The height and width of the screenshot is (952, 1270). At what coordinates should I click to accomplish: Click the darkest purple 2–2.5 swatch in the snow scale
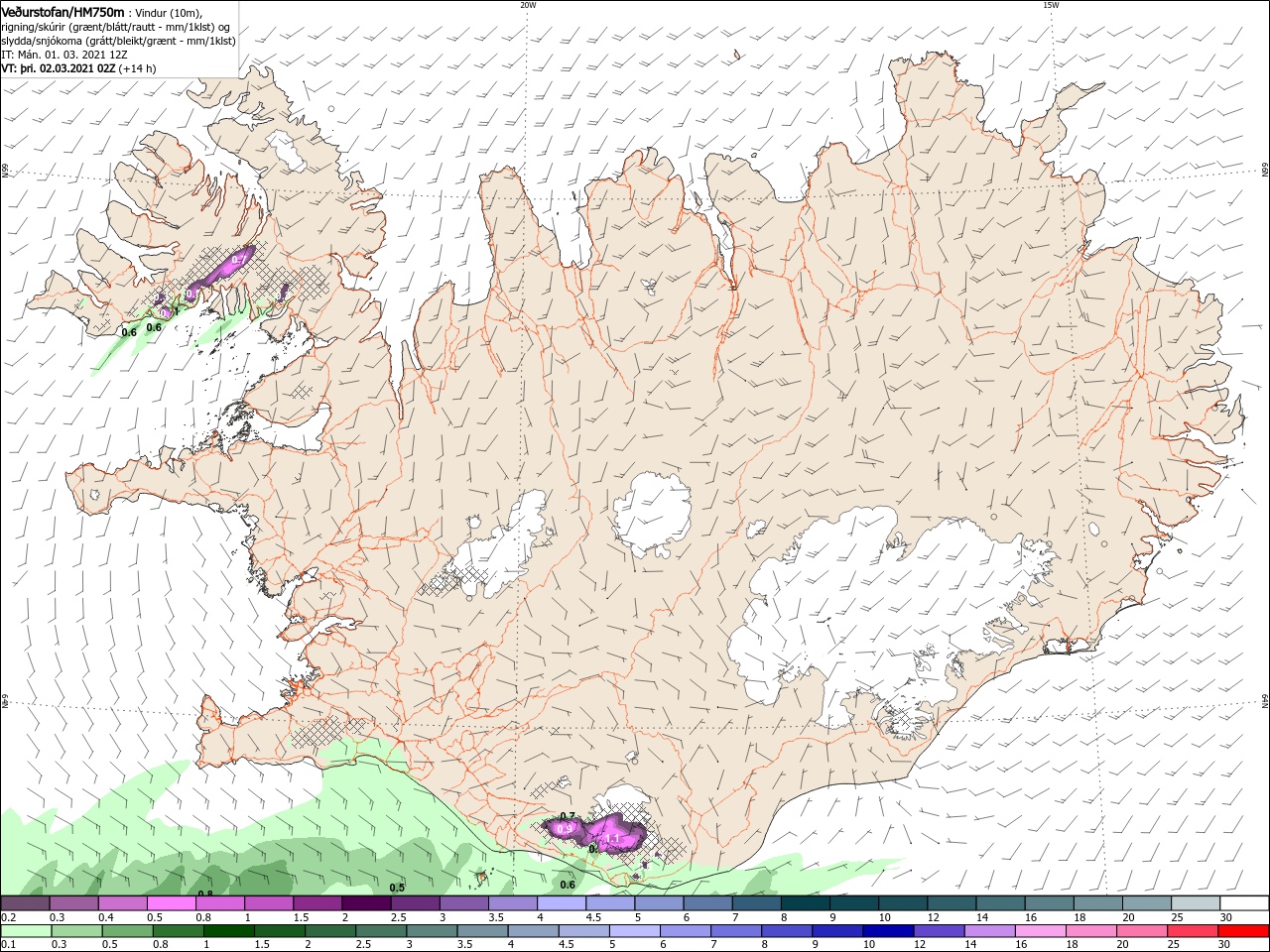click(365, 903)
